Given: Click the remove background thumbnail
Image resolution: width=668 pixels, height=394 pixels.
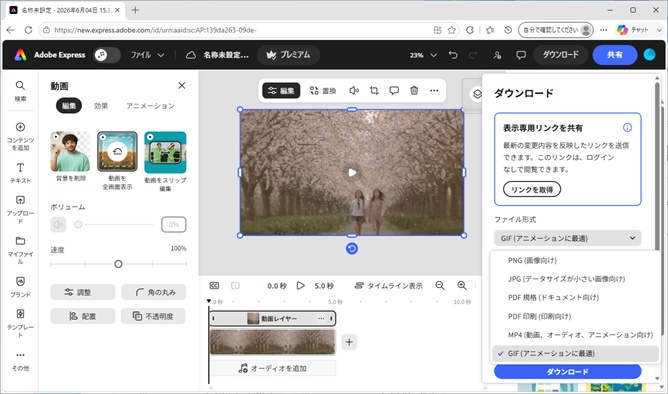Looking at the screenshot, I should coord(70,151).
